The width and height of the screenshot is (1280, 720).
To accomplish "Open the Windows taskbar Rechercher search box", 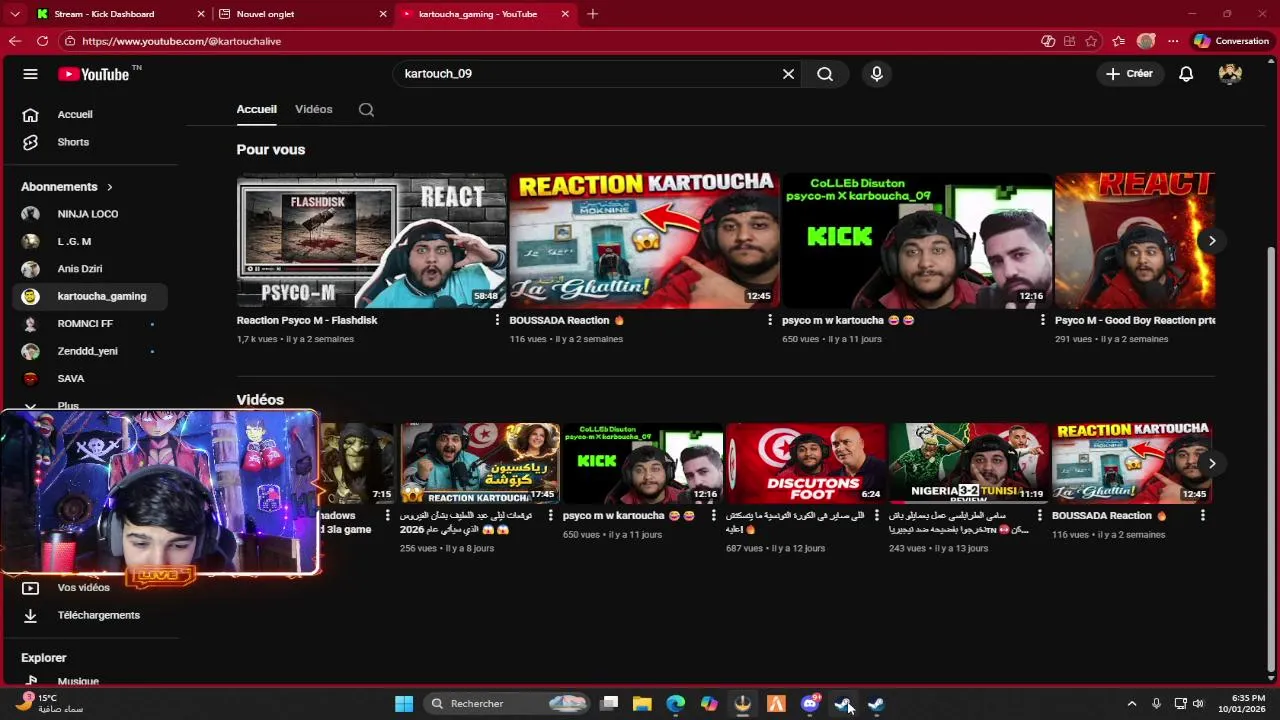I will pos(507,704).
